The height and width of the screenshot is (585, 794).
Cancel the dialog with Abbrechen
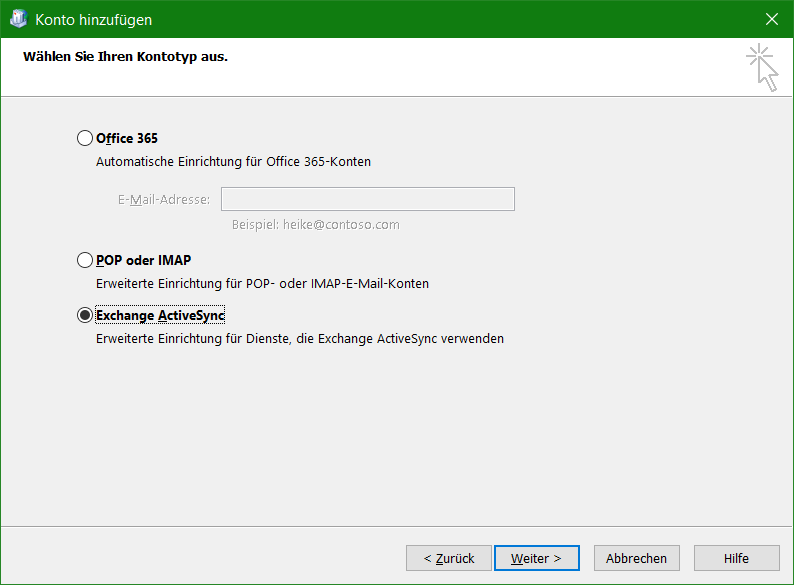637,558
